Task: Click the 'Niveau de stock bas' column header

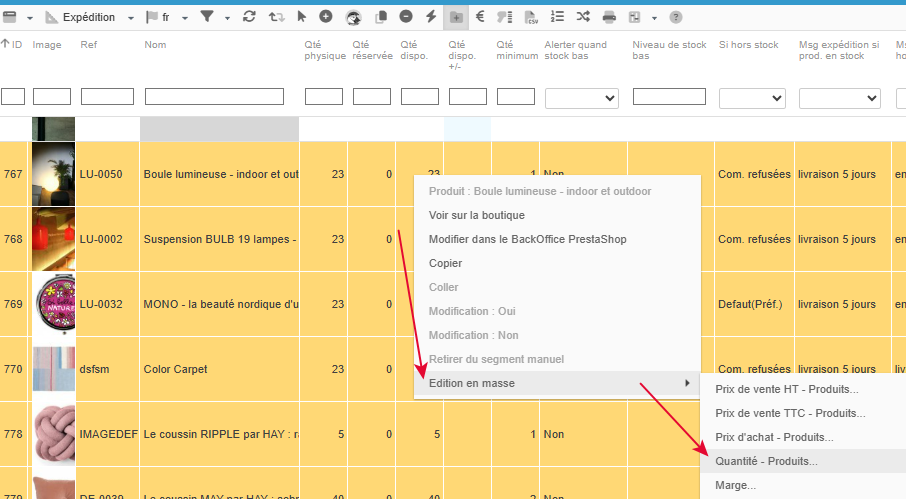Action: click(669, 50)
